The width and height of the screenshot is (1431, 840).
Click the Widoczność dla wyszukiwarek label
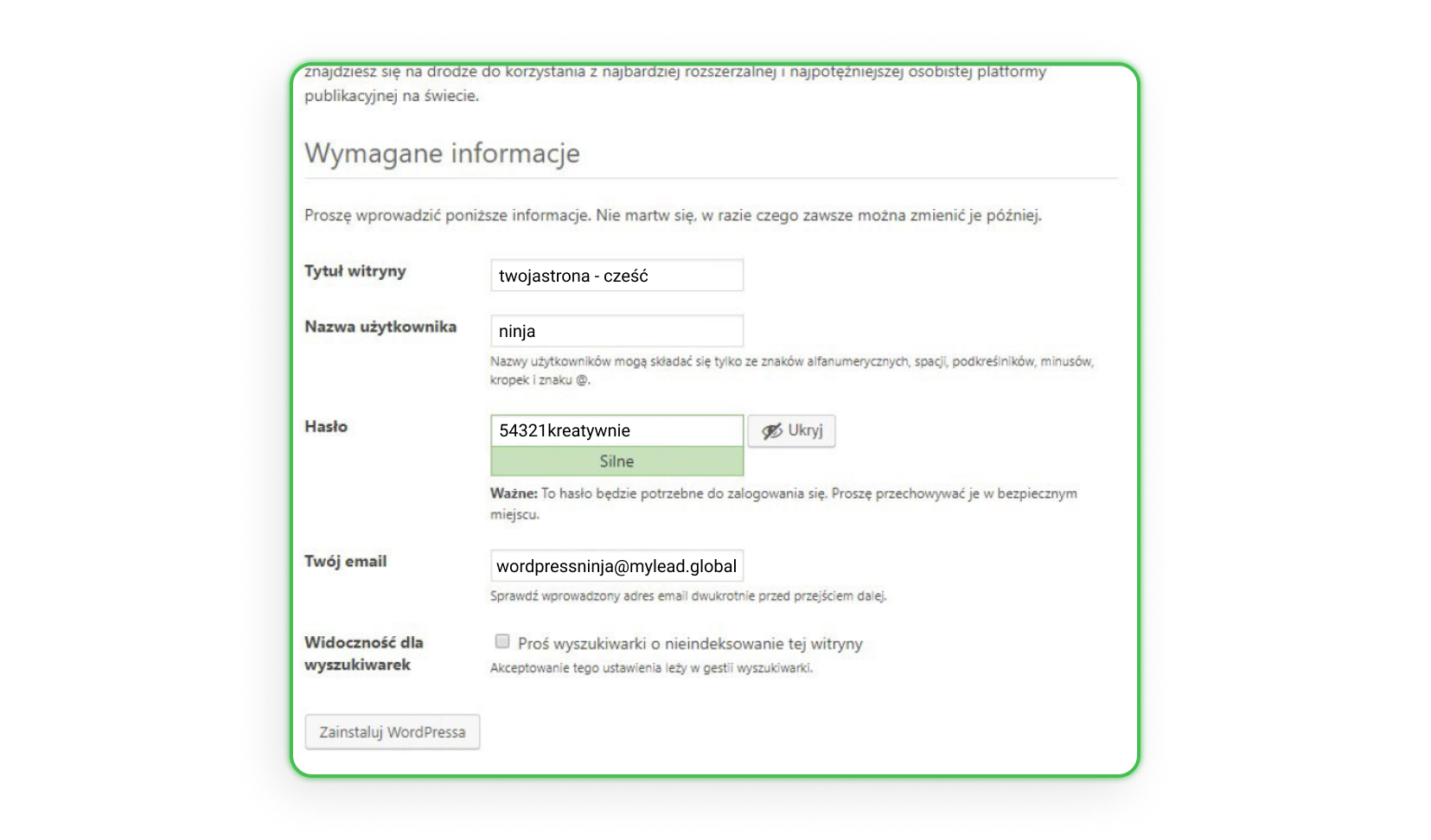pos(363,653)
